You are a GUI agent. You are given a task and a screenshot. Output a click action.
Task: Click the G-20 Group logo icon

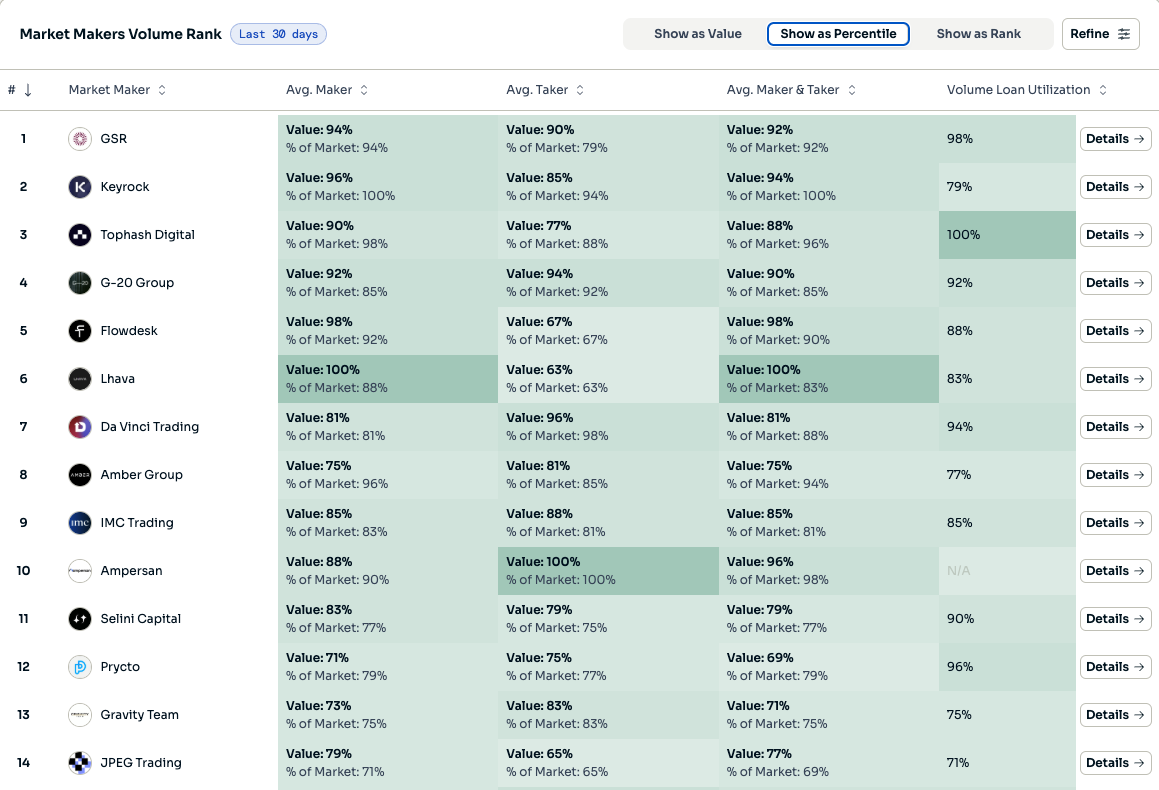[x=80, y=283]
